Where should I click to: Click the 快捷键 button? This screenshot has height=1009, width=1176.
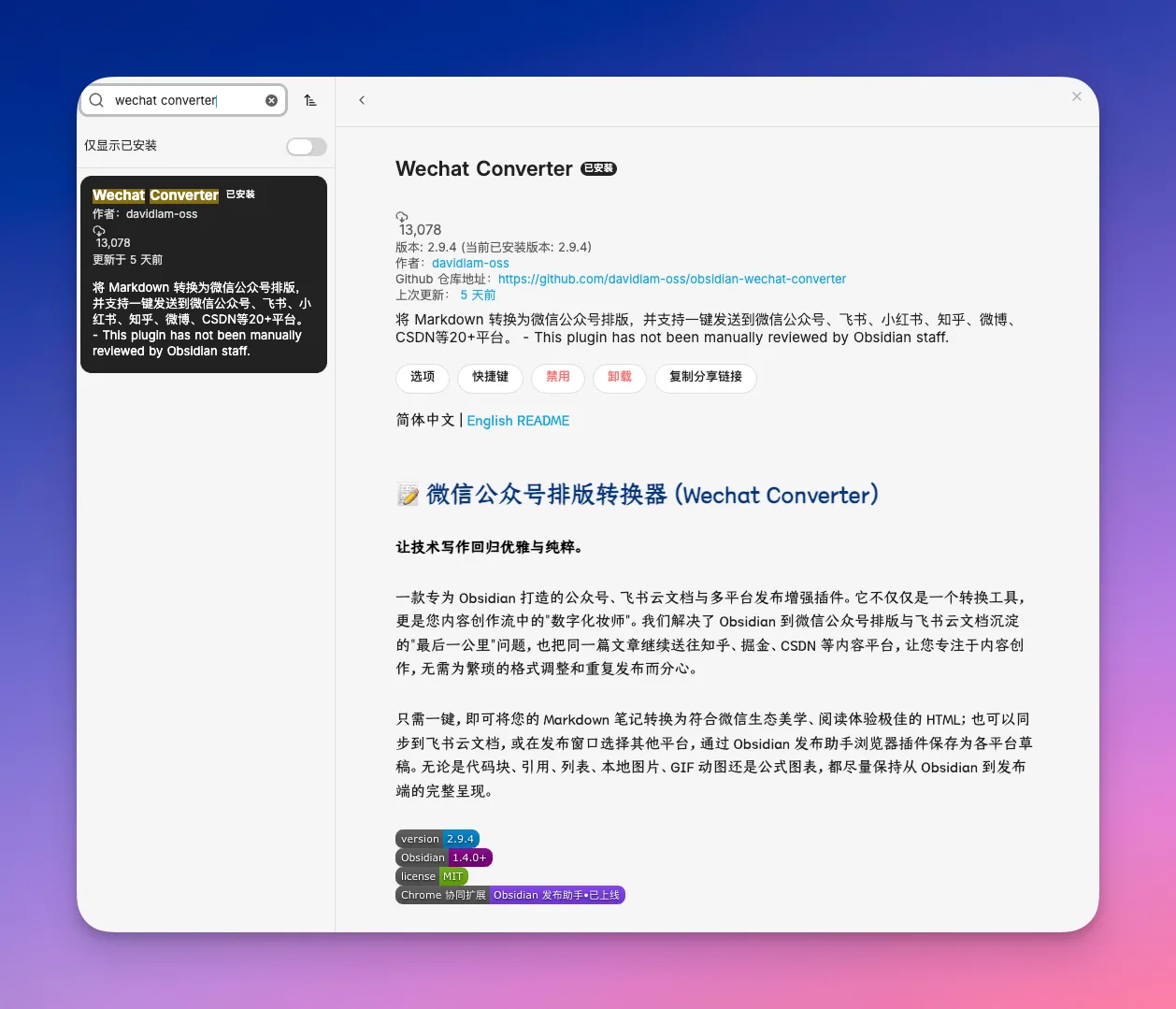coord(490,377)
